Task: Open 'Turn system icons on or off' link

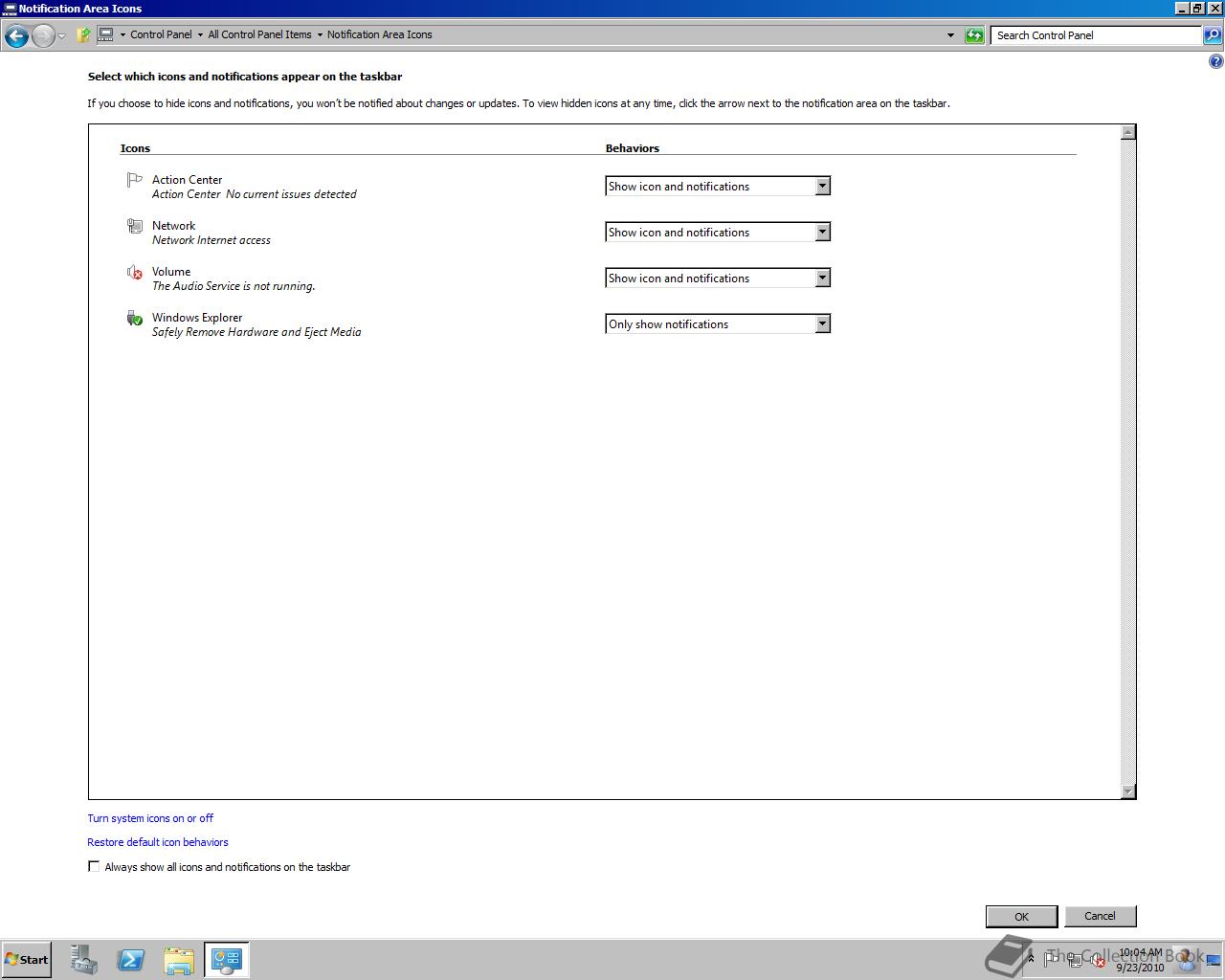Action: 150,818
